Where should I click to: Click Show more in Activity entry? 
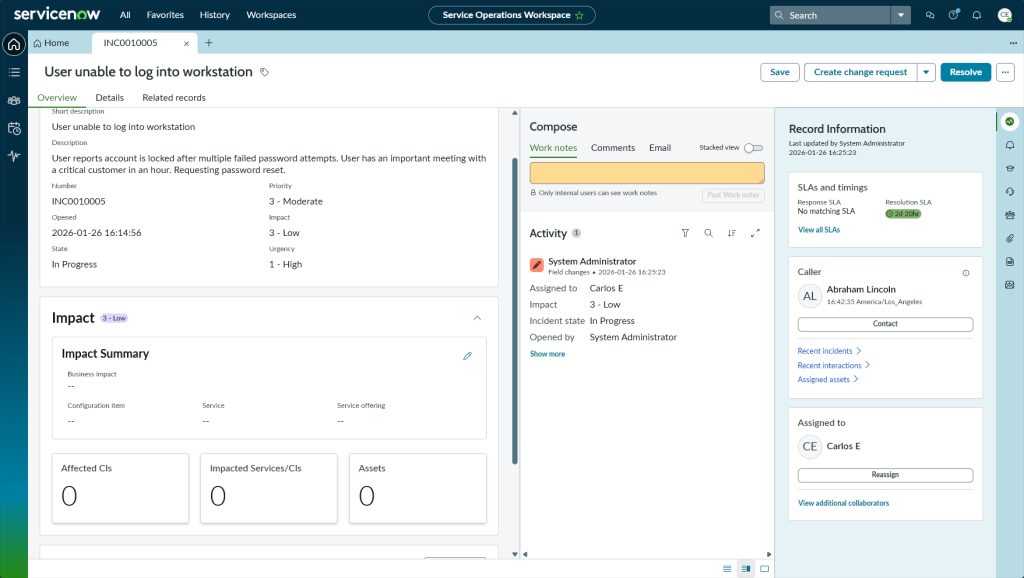click(547, 354)
